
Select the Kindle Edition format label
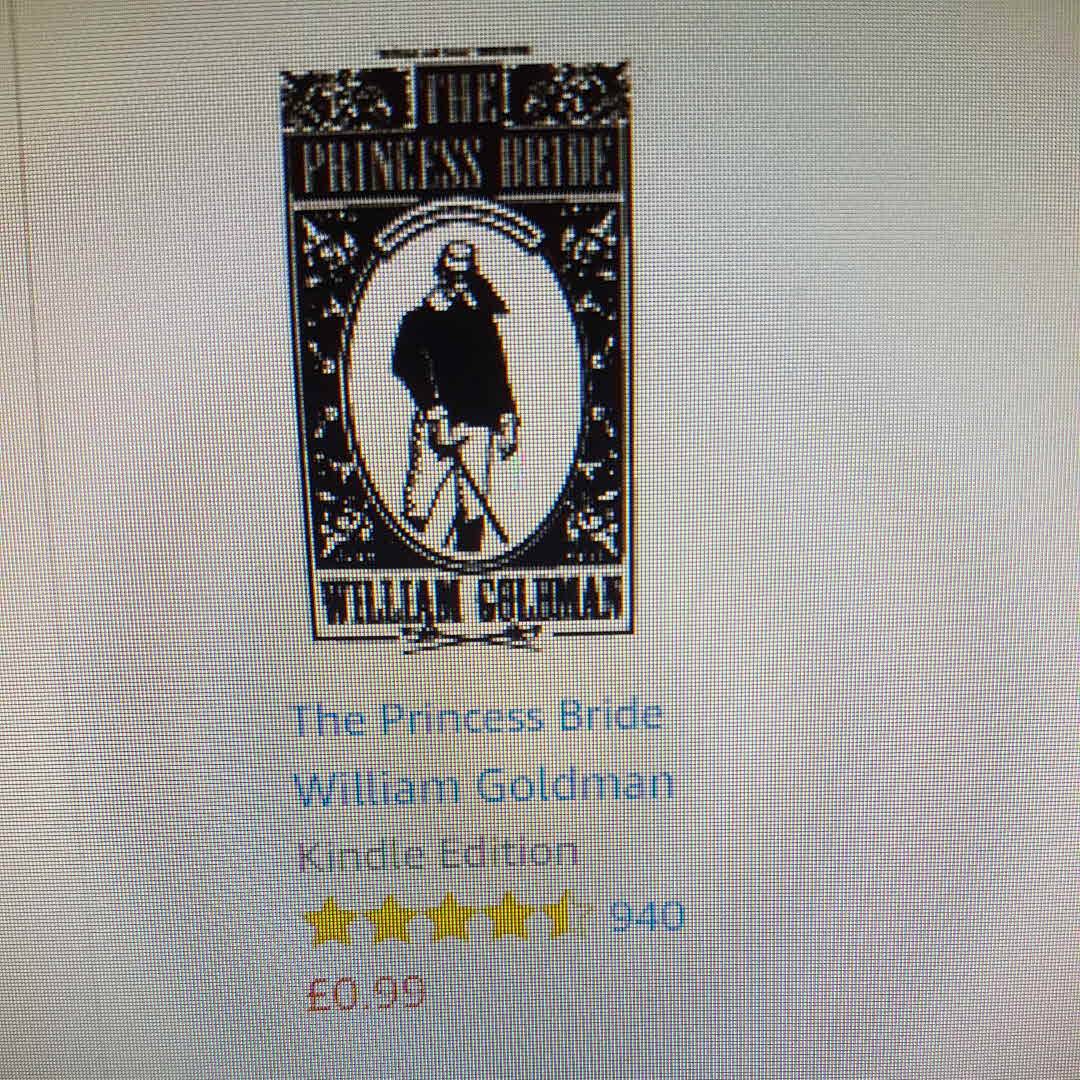pyautogui.click(x=438, y=853)
